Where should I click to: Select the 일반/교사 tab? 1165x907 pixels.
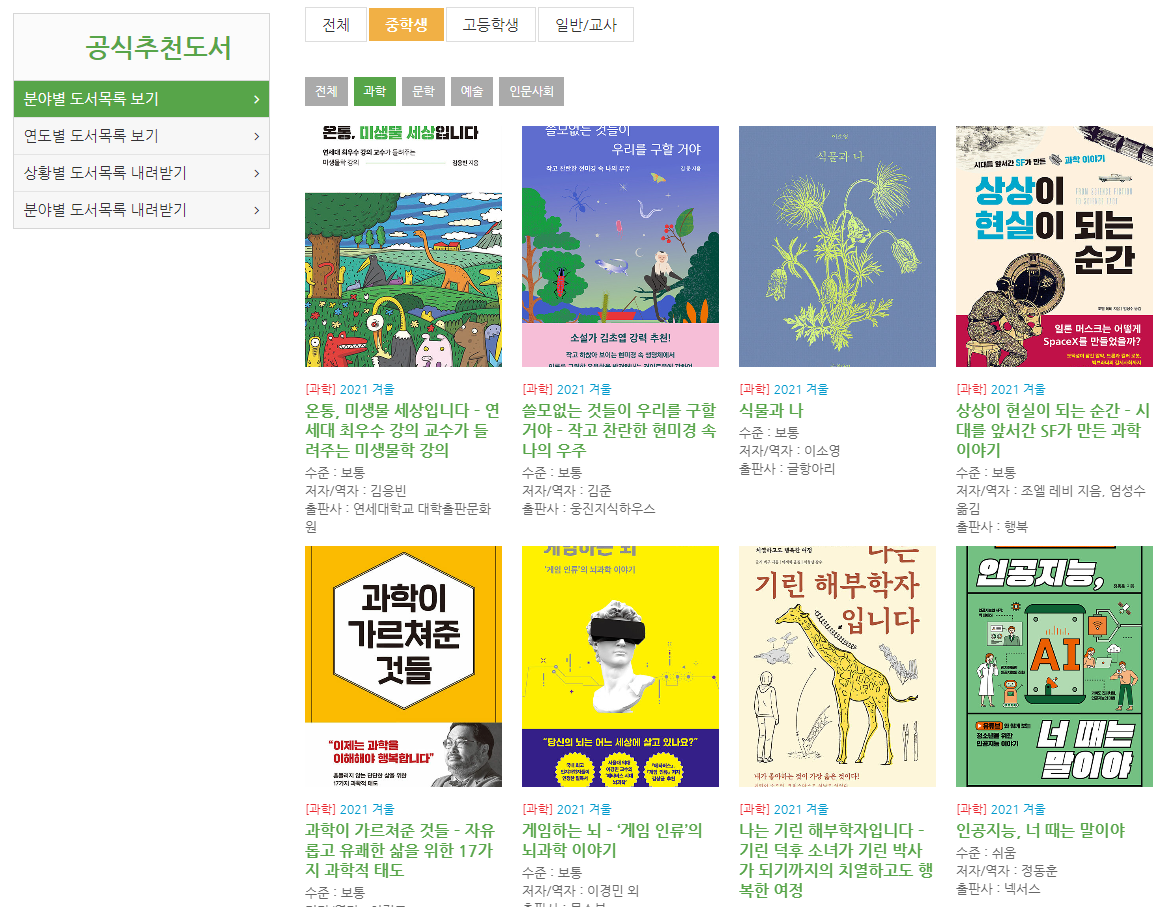coord(585,25)
